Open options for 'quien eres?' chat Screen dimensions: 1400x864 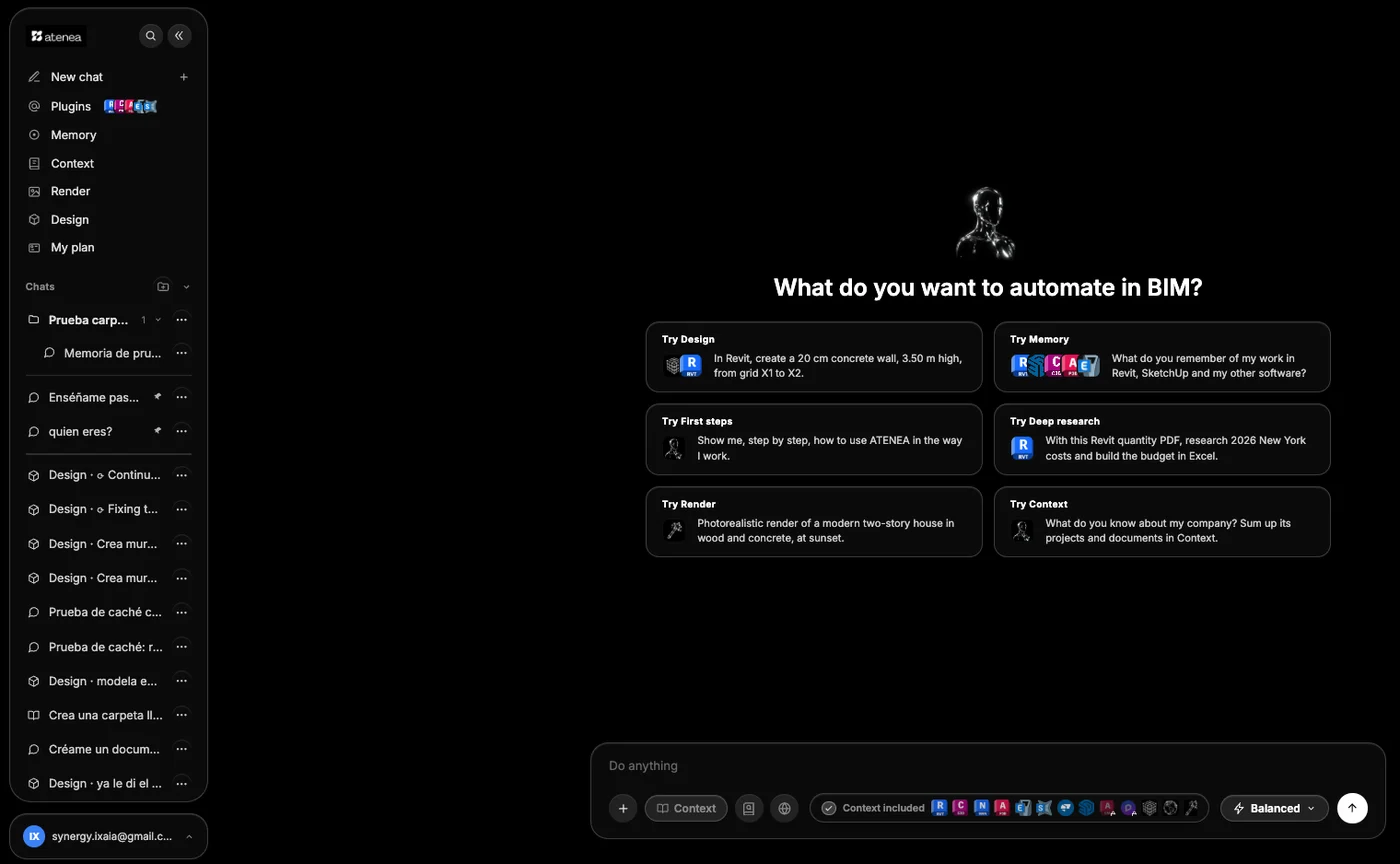pos(181,431)
